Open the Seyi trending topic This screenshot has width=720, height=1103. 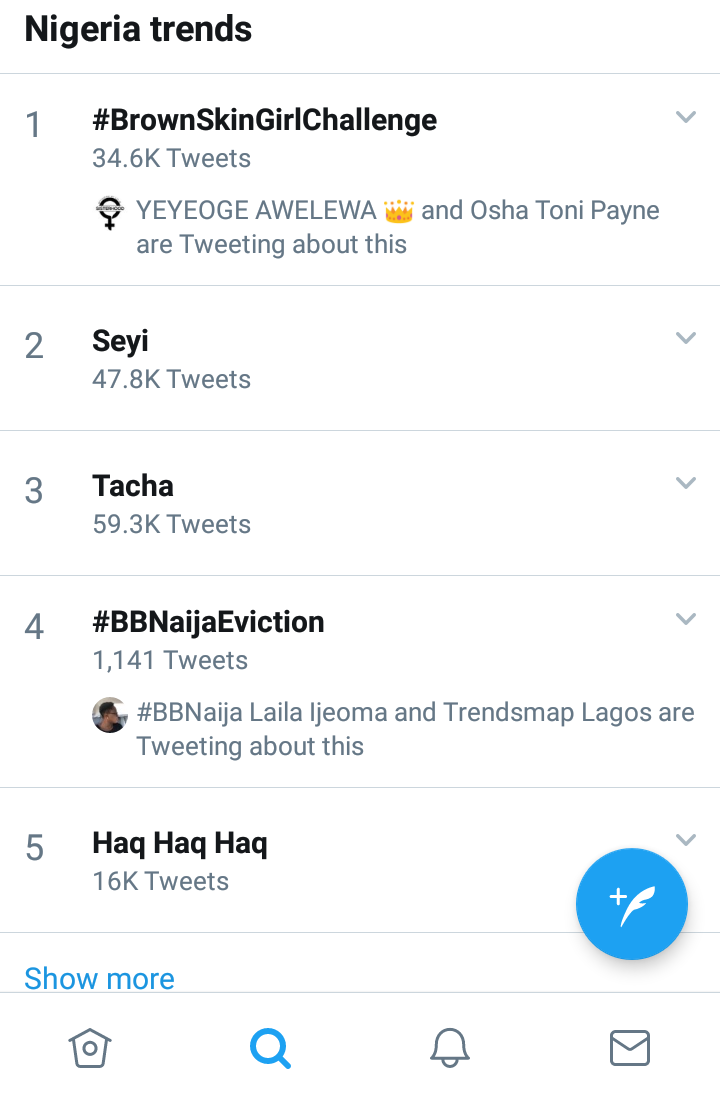(120, 341)
